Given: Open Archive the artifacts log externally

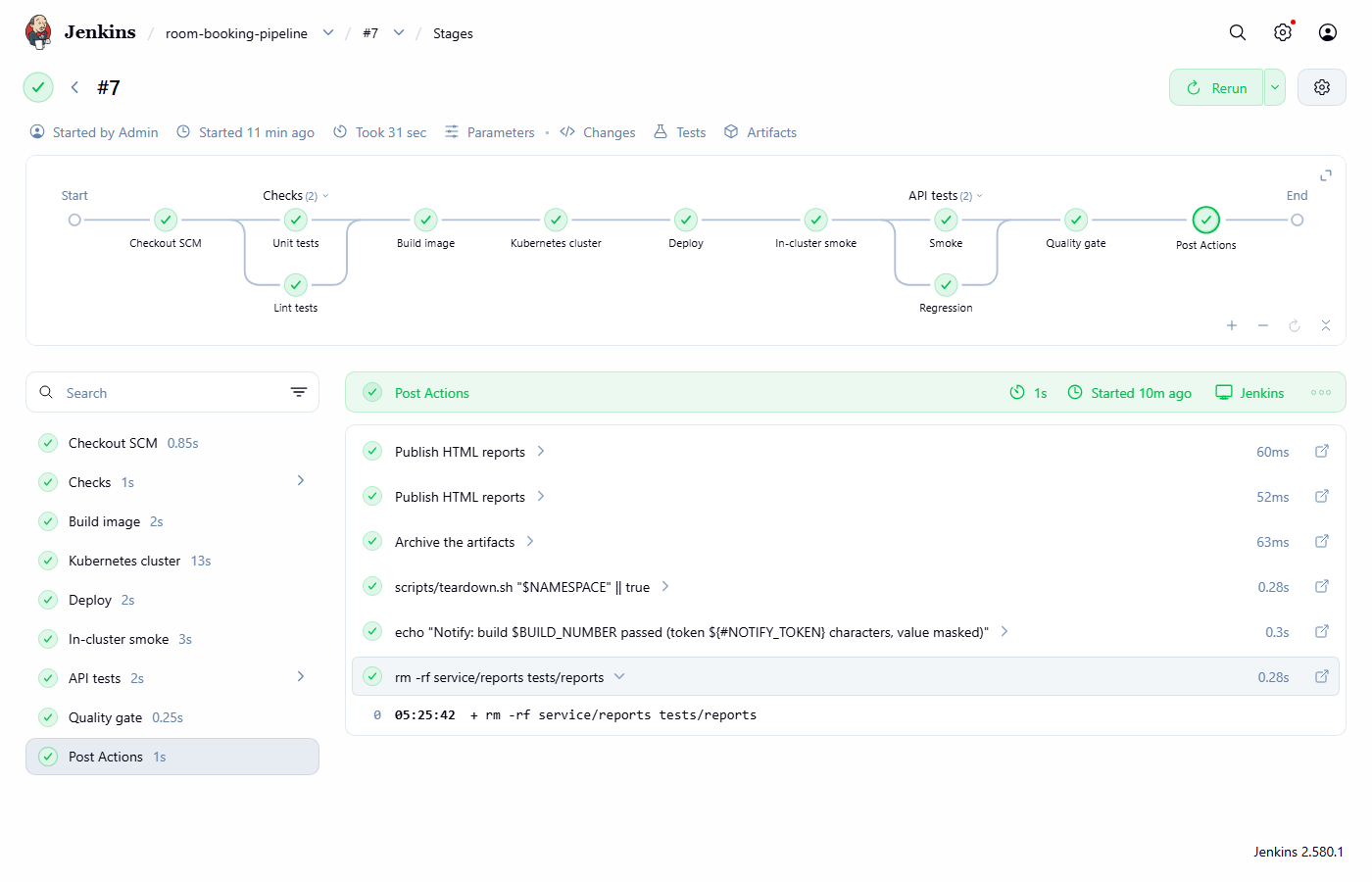Looking at the screenshot, I should pyautogui.click(x=1322, y=541).
